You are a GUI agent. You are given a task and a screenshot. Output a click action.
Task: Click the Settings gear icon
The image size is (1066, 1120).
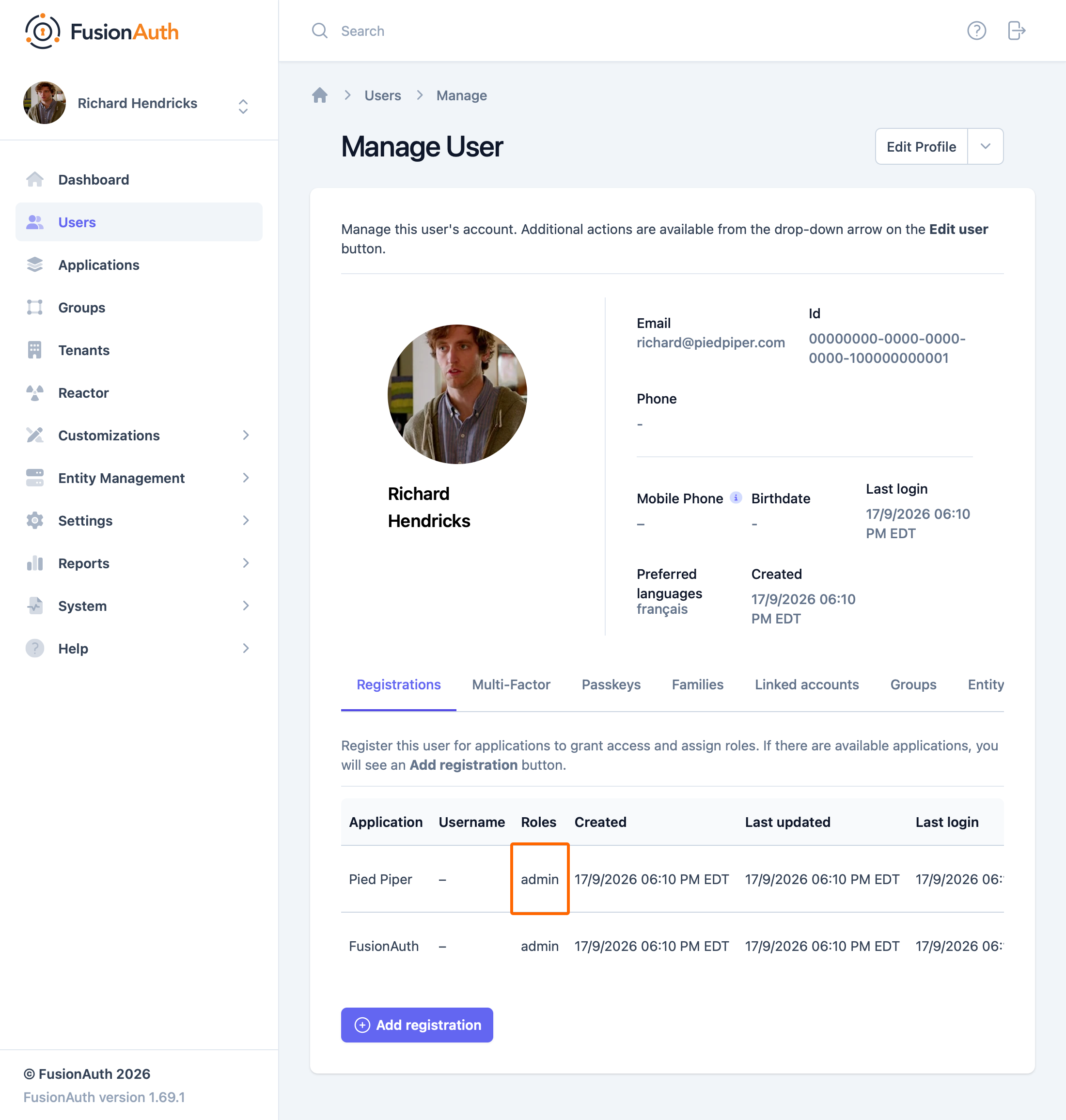35,520
